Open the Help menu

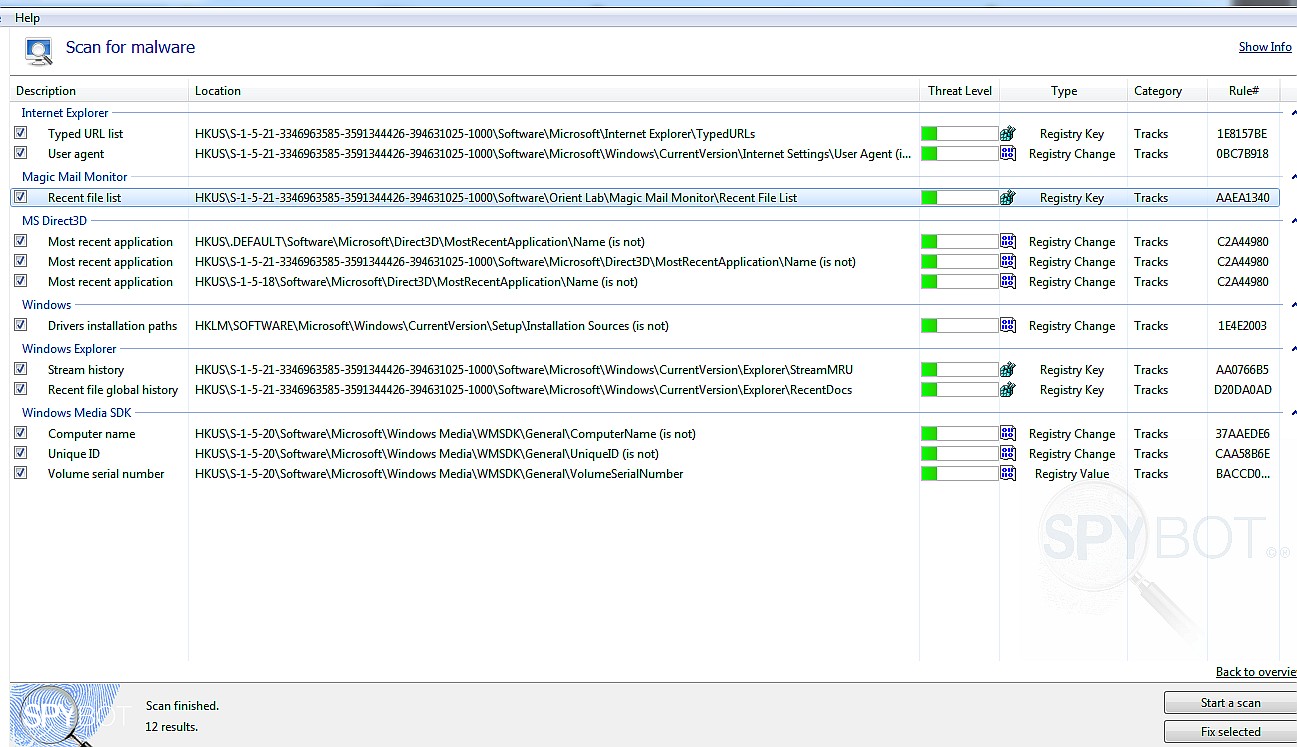(28, 18)
